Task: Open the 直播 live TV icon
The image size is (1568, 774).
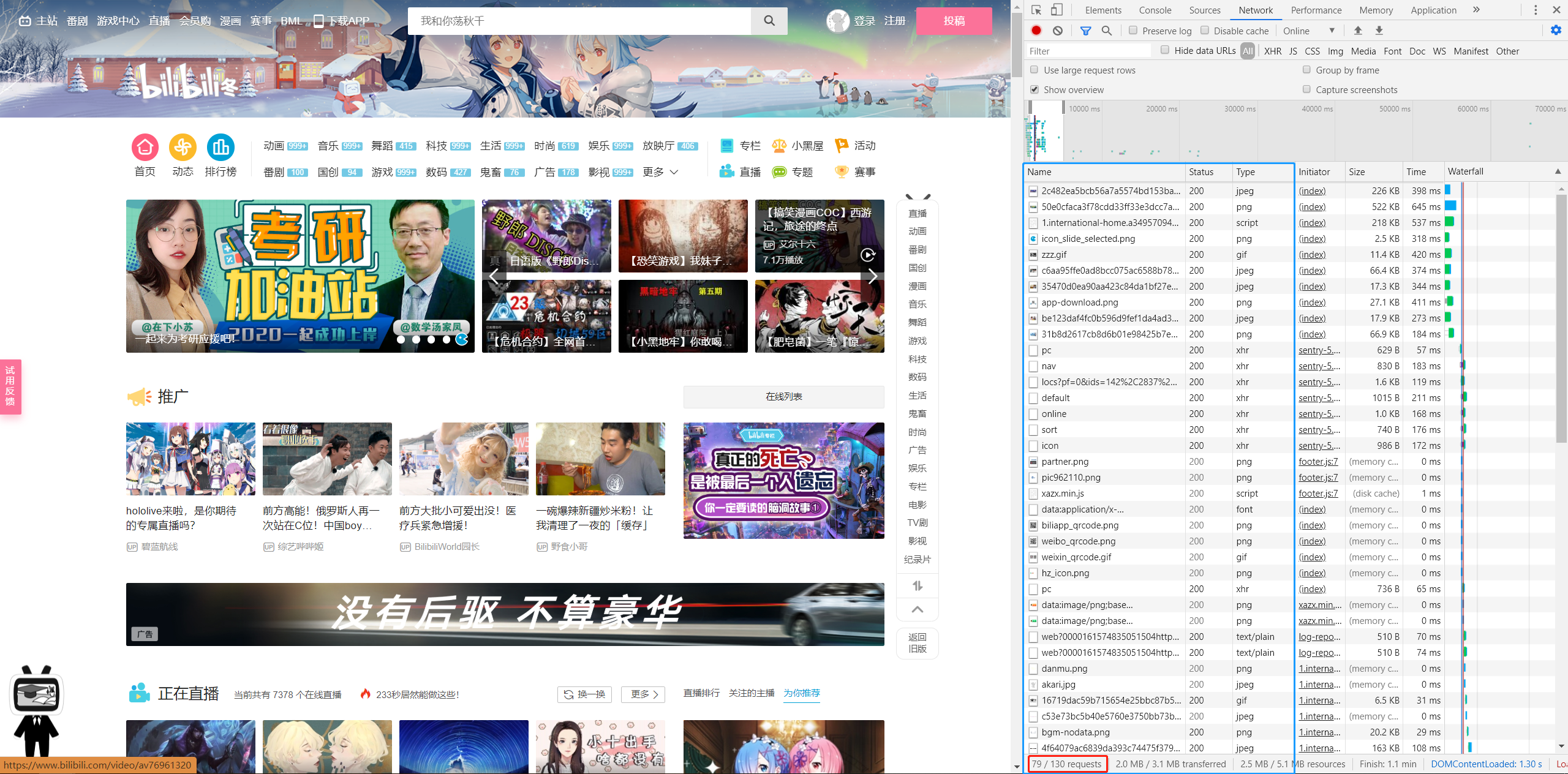Action: (x=727, y=171)
